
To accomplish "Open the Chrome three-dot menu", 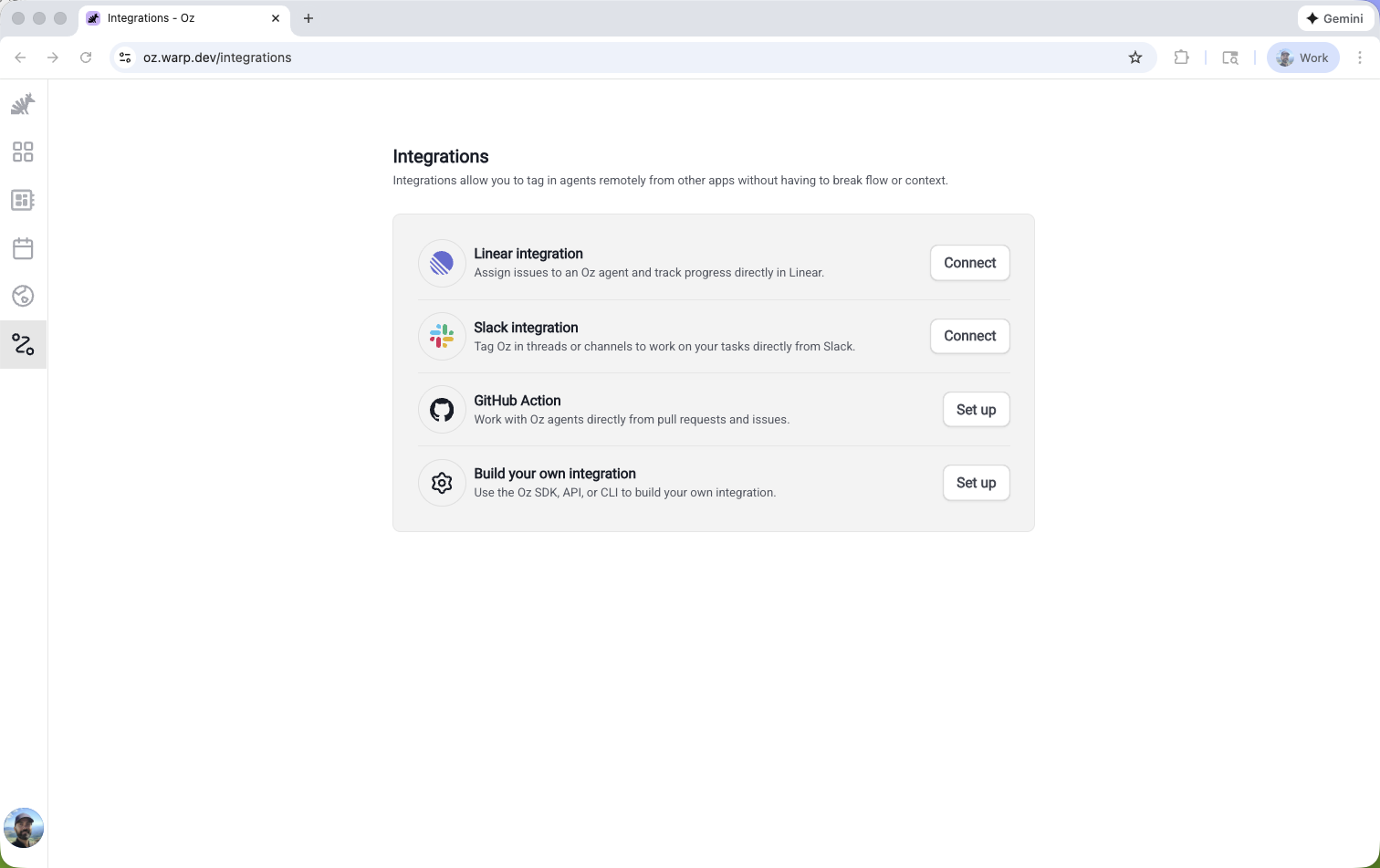I will (x=1360, y=58).
